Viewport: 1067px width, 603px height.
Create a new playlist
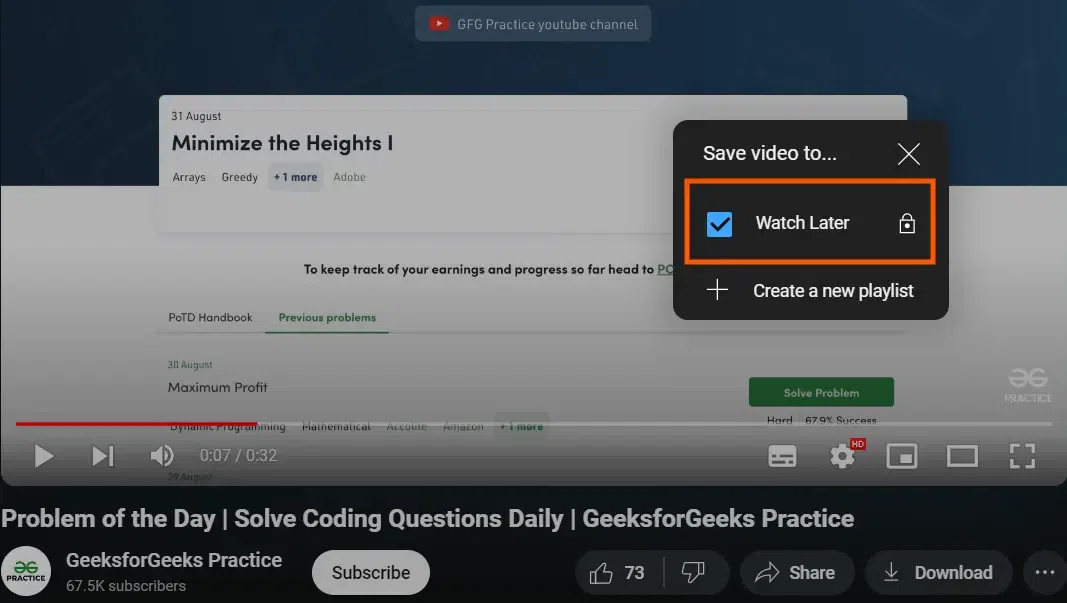[x=833, y=290]
